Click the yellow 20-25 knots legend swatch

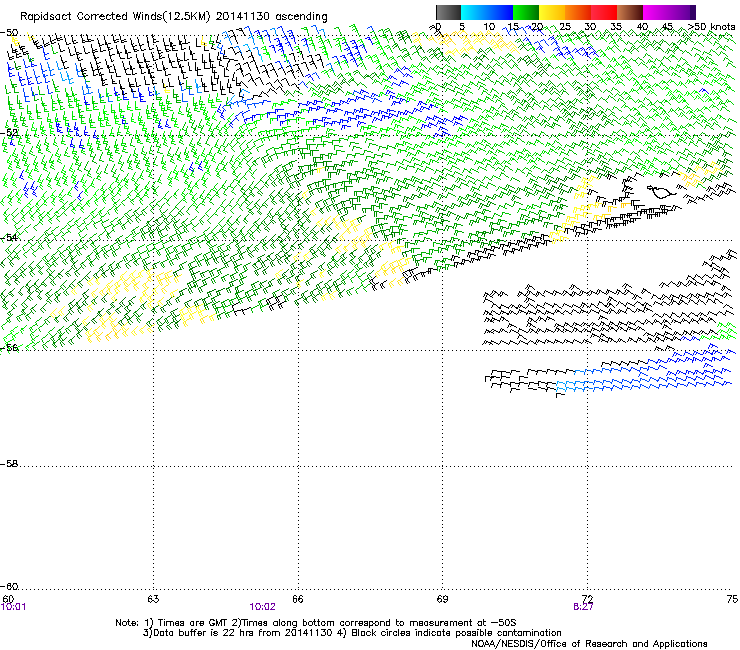coord(552,12)
